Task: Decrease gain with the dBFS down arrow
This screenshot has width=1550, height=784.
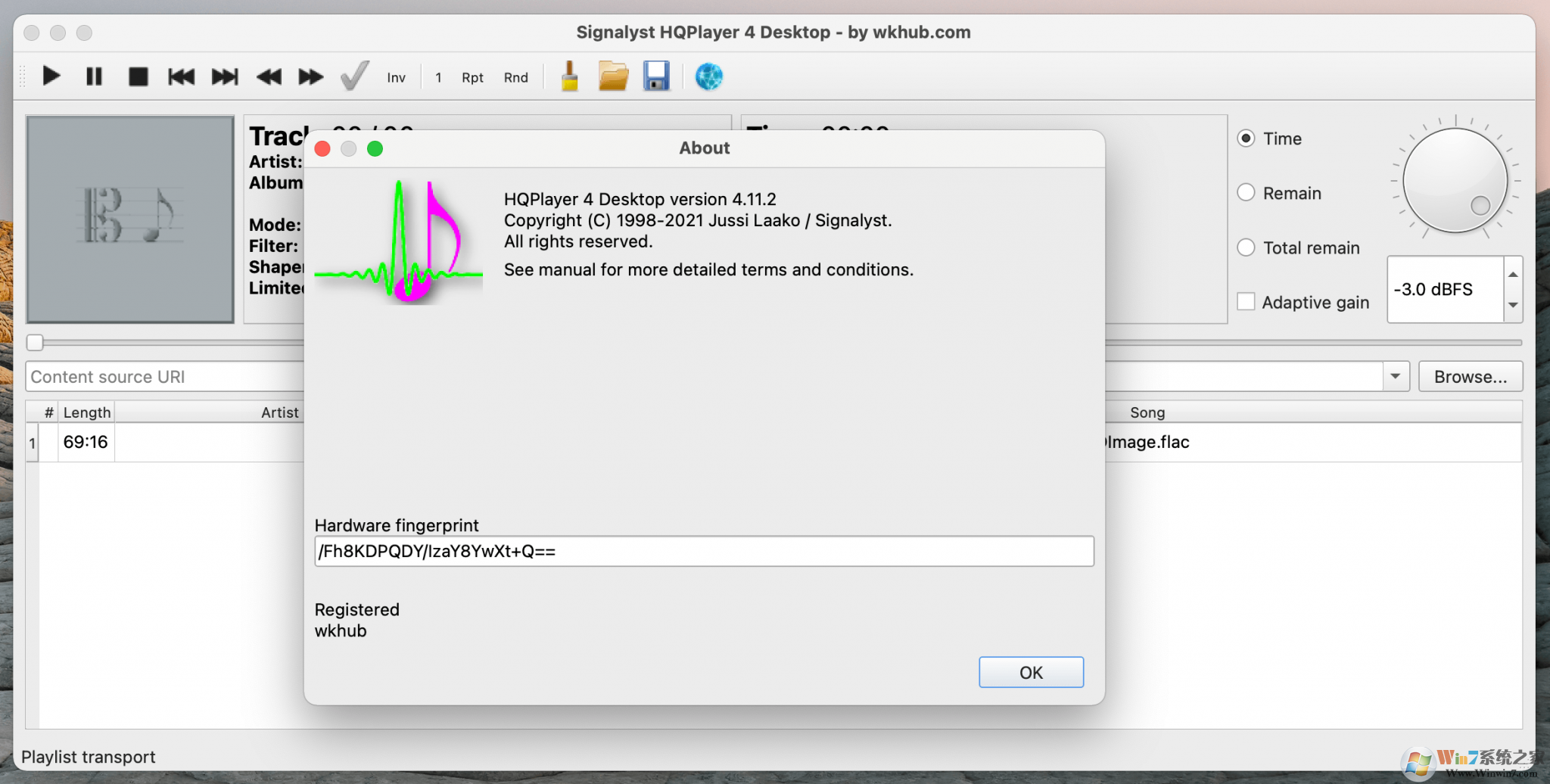Action: (1513, 306)
